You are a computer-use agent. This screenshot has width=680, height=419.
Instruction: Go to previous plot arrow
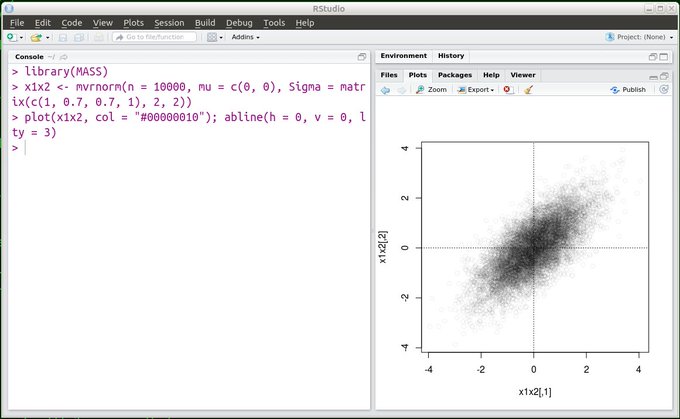(385, 90)
